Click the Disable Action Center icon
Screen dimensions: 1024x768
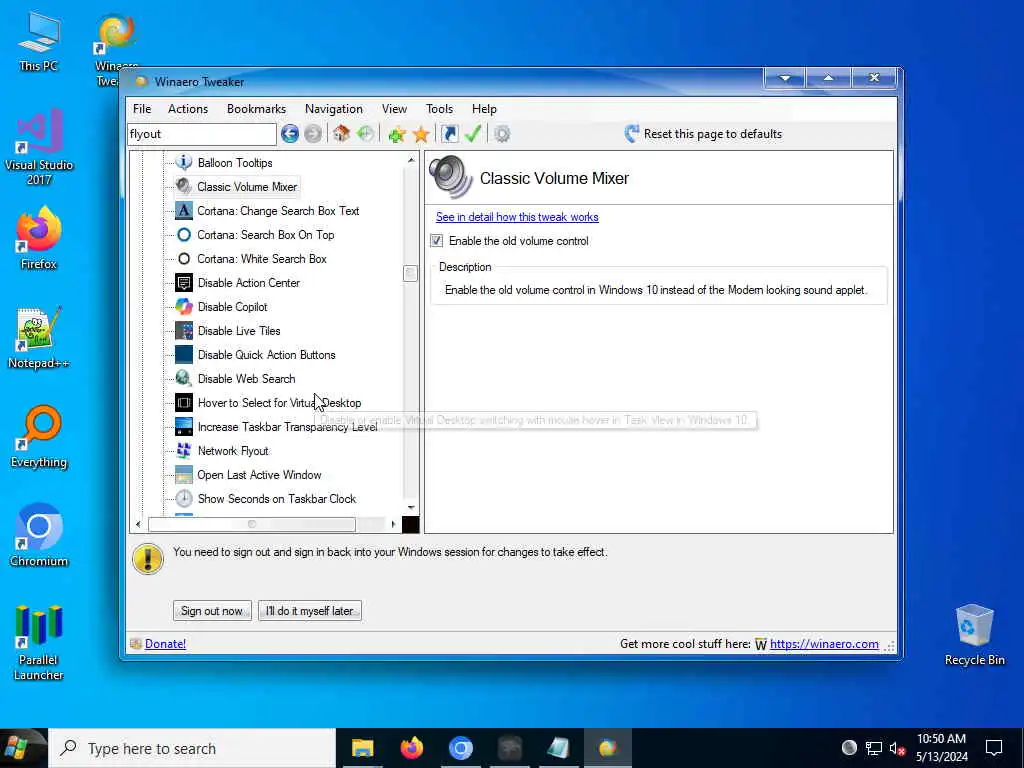point(184,283)
